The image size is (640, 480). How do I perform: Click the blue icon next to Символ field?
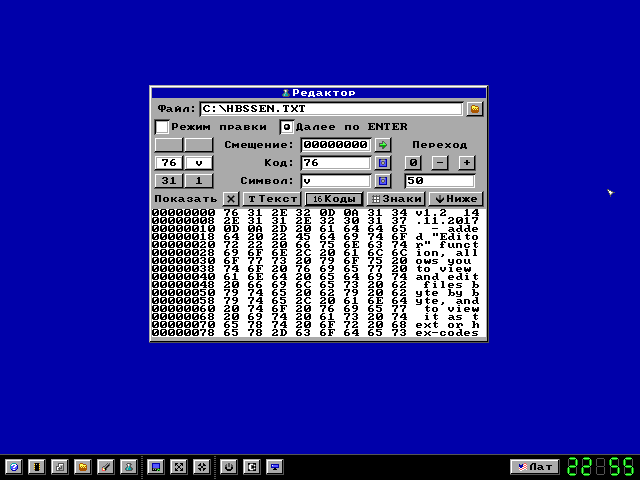pyautogui.click(x=382, y=181)
